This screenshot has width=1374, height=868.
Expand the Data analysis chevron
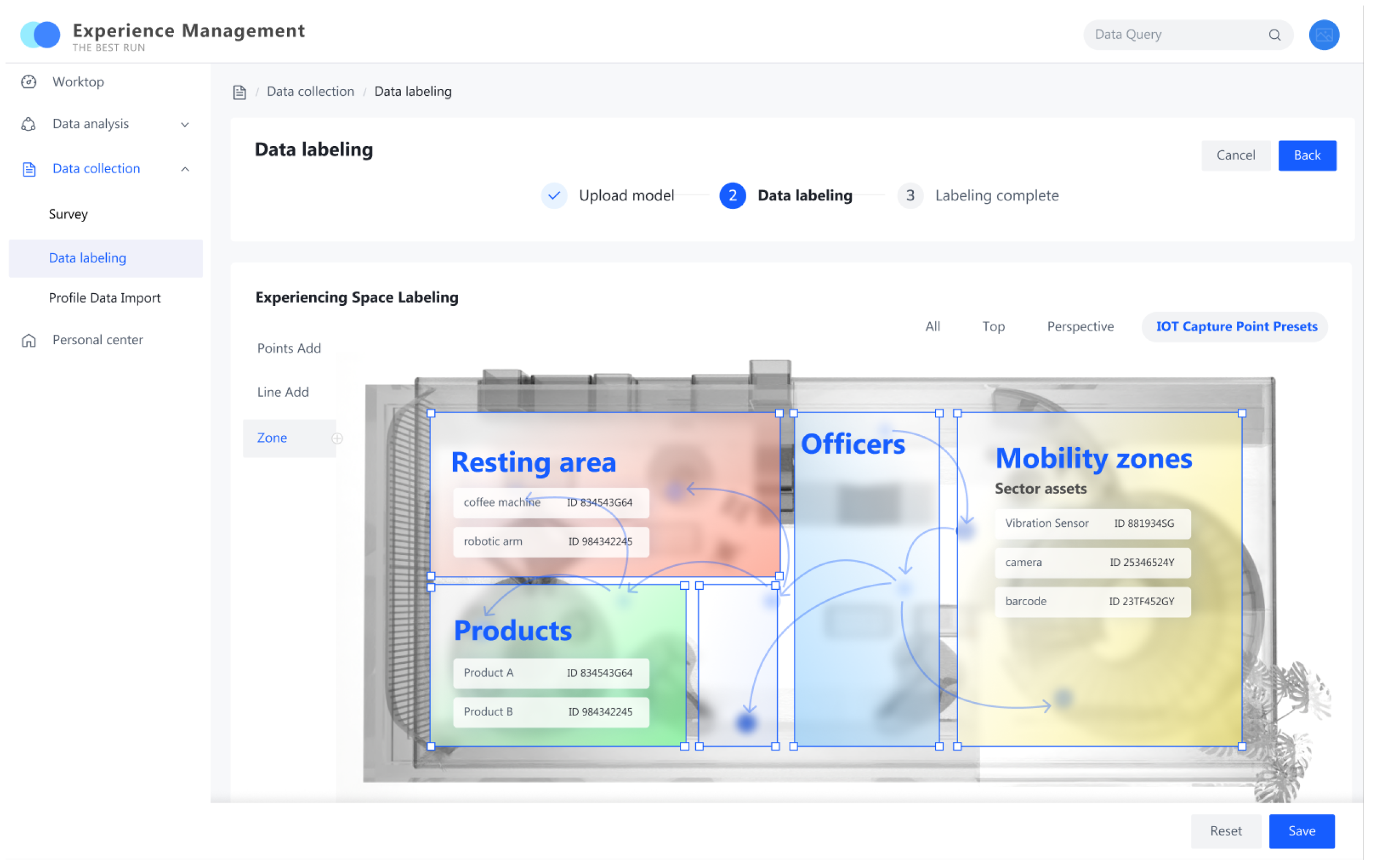185,125
